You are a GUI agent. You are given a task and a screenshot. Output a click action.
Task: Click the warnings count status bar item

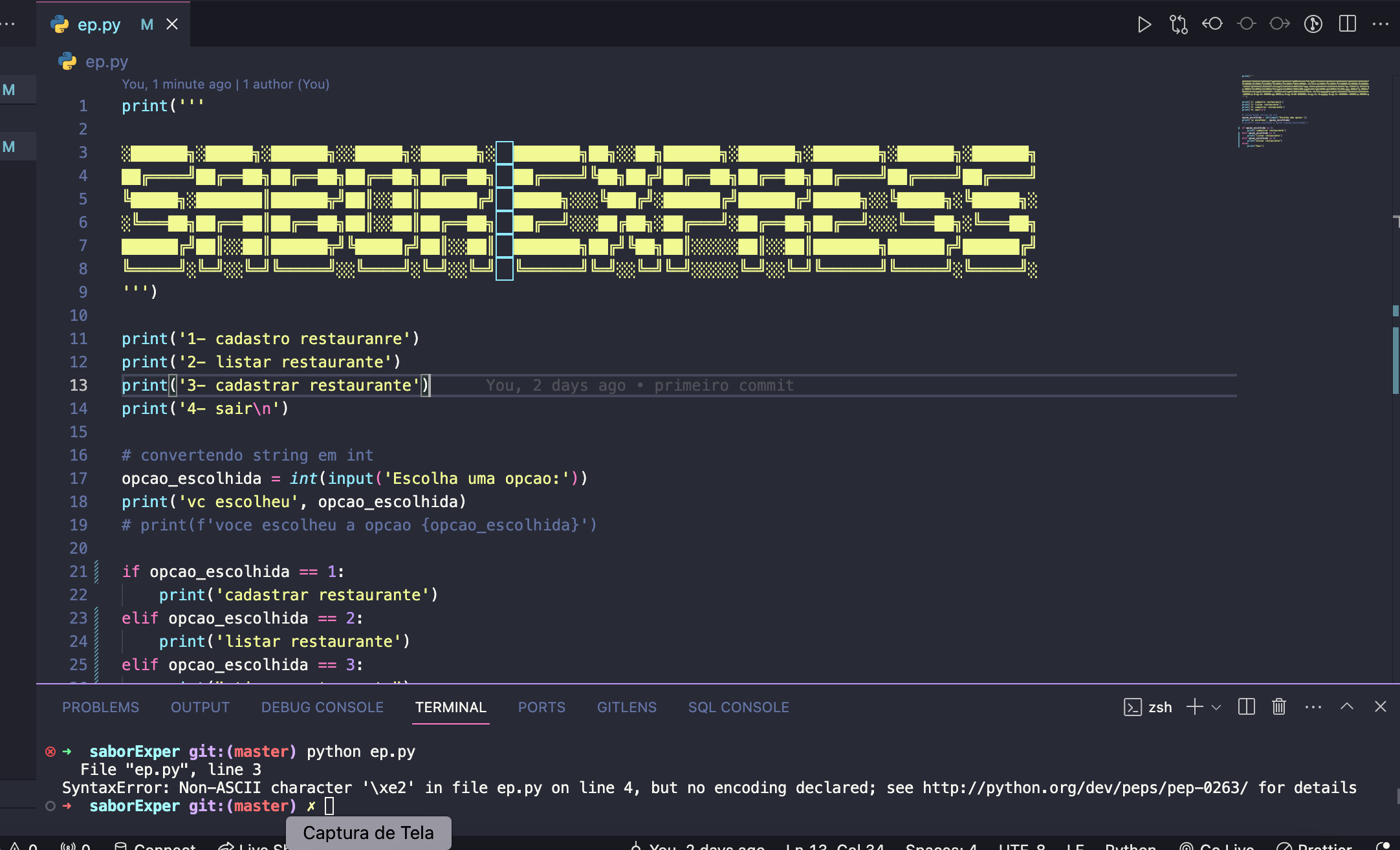pyautogui.click(x=23, y=846)
